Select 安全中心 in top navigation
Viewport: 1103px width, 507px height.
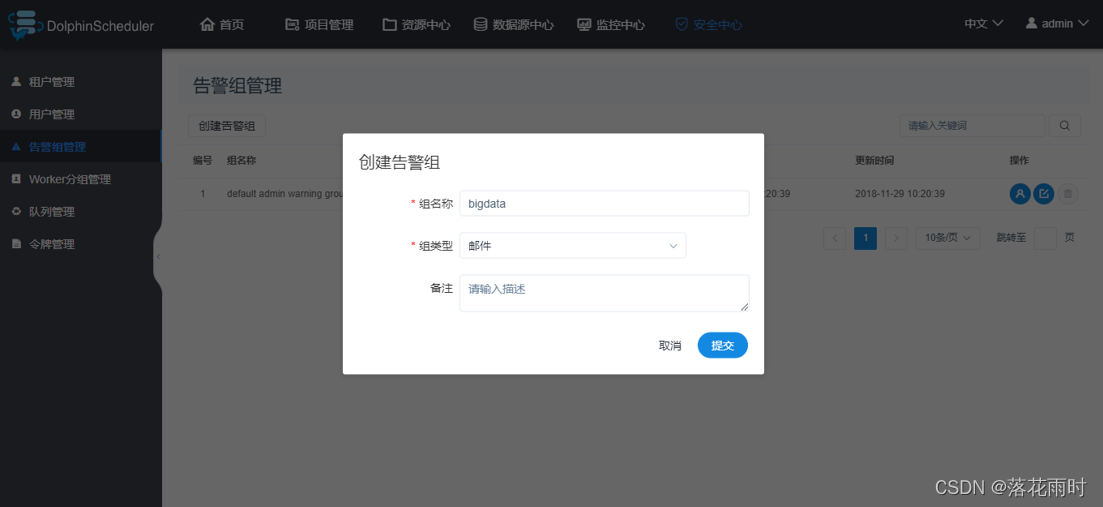tap(708, 25)
